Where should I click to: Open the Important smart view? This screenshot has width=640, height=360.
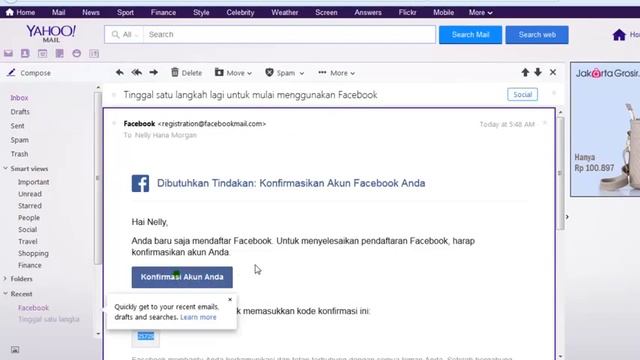pyautogui.click(x=33, y=182)
